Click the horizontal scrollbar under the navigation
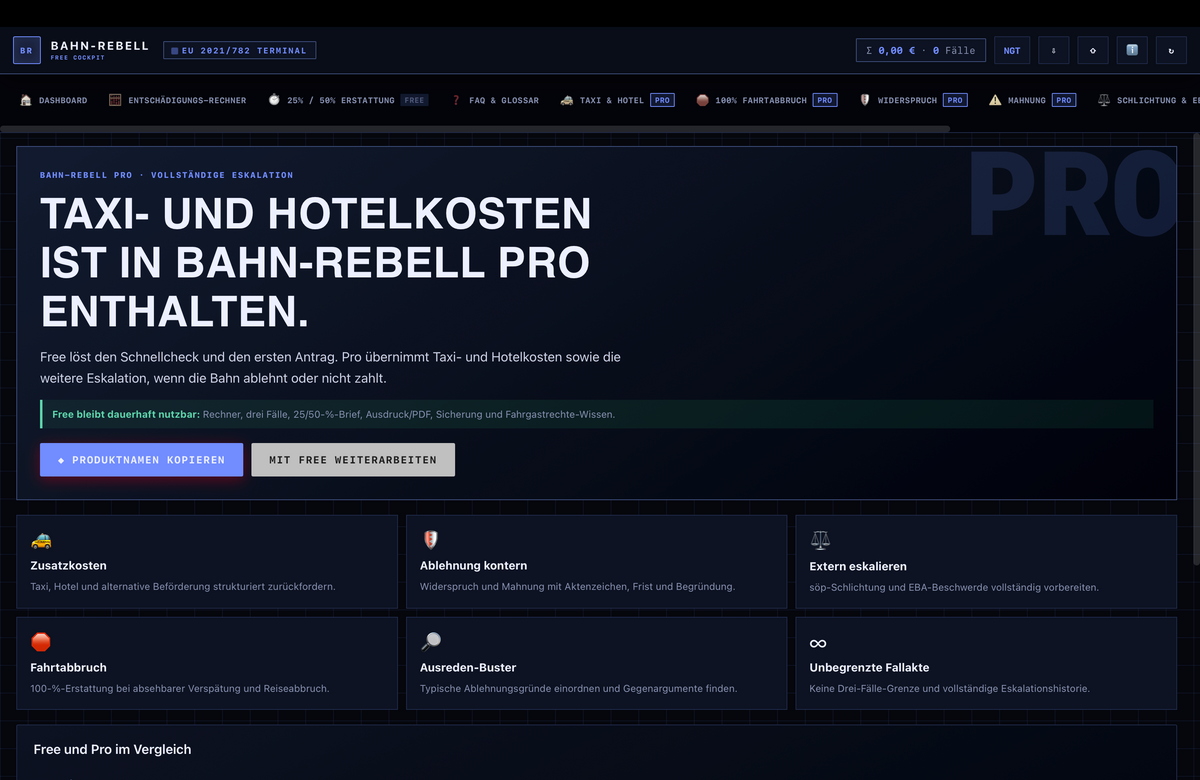Screen dimensions: 1200x780 [x=475, y=129]
